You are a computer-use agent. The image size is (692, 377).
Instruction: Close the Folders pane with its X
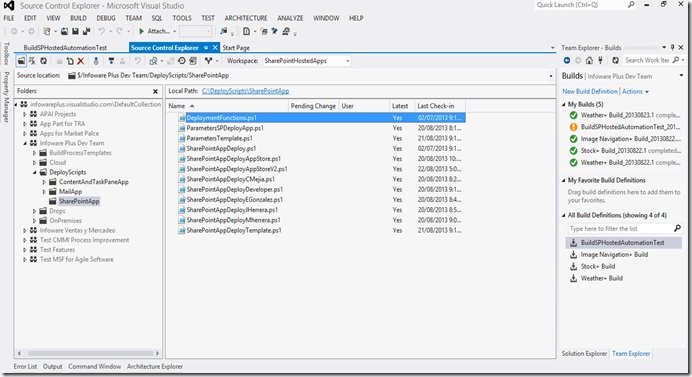155,91
